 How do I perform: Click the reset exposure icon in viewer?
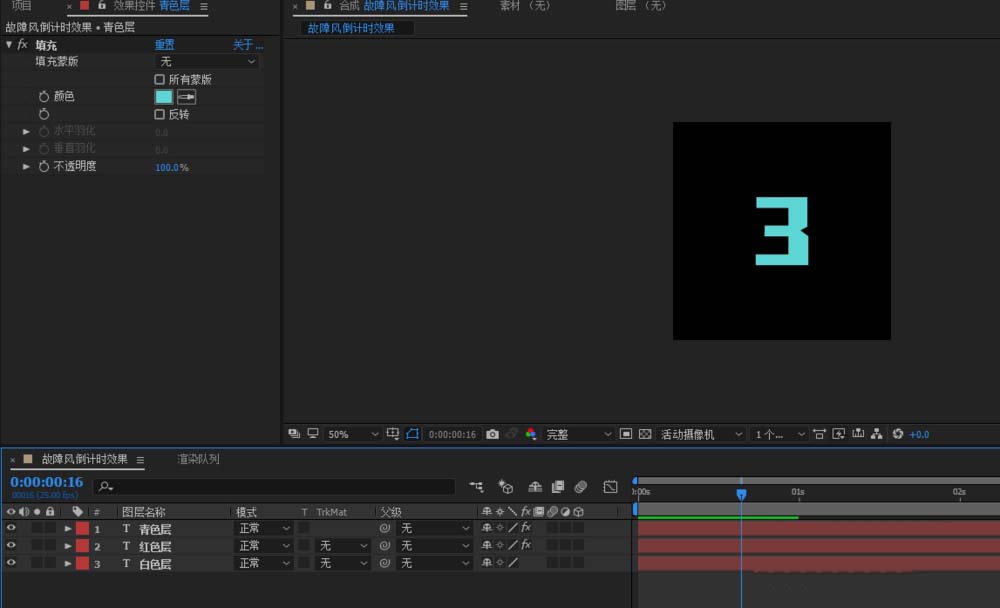pyautogui.click(x=898, y=434)
